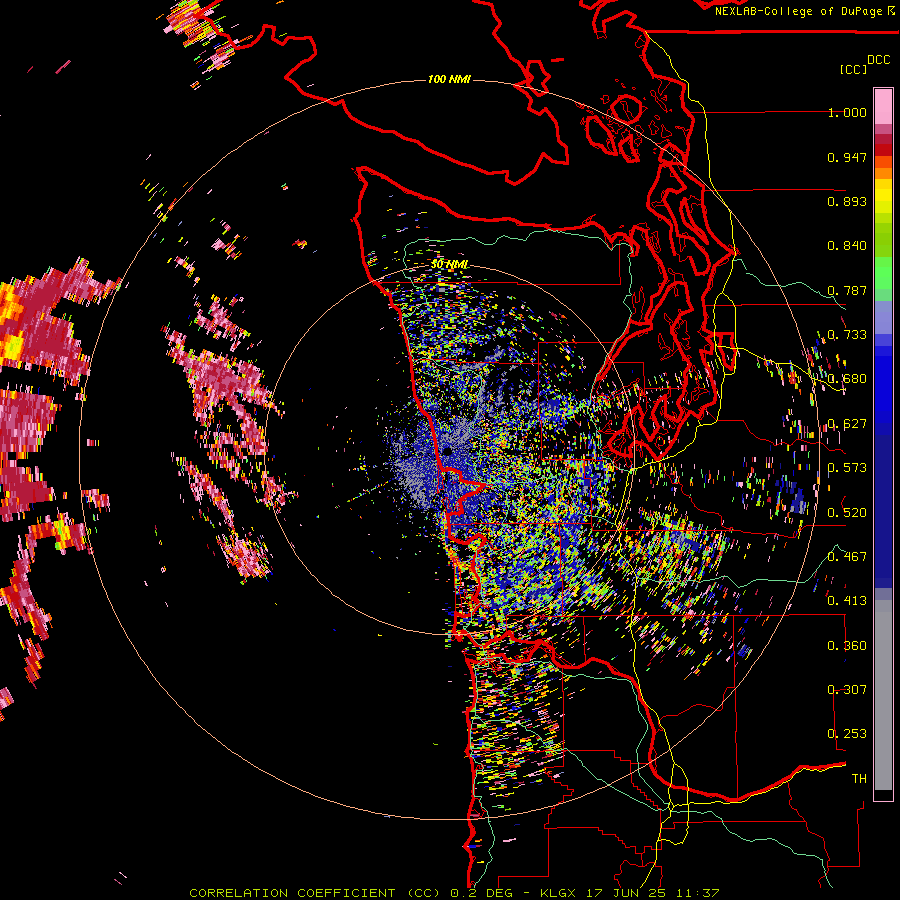
Task: Select the 0.733 scale value
Action: click(x=847, y=335)
